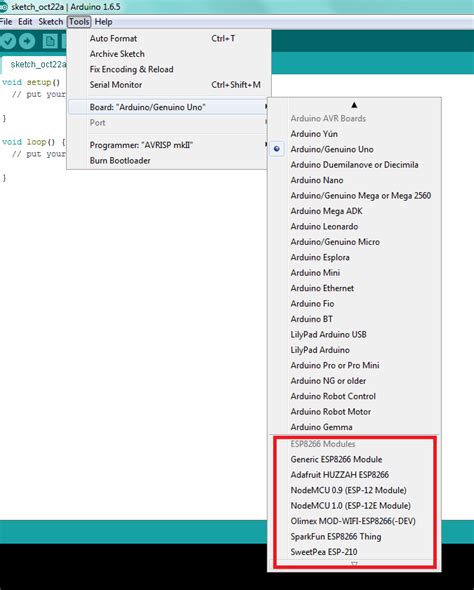The height and width of the screenshot is (590, 474).
Task: Open Serial Monitor from the Tools menu
Action: pyautogui.click(x=169, y=85)
